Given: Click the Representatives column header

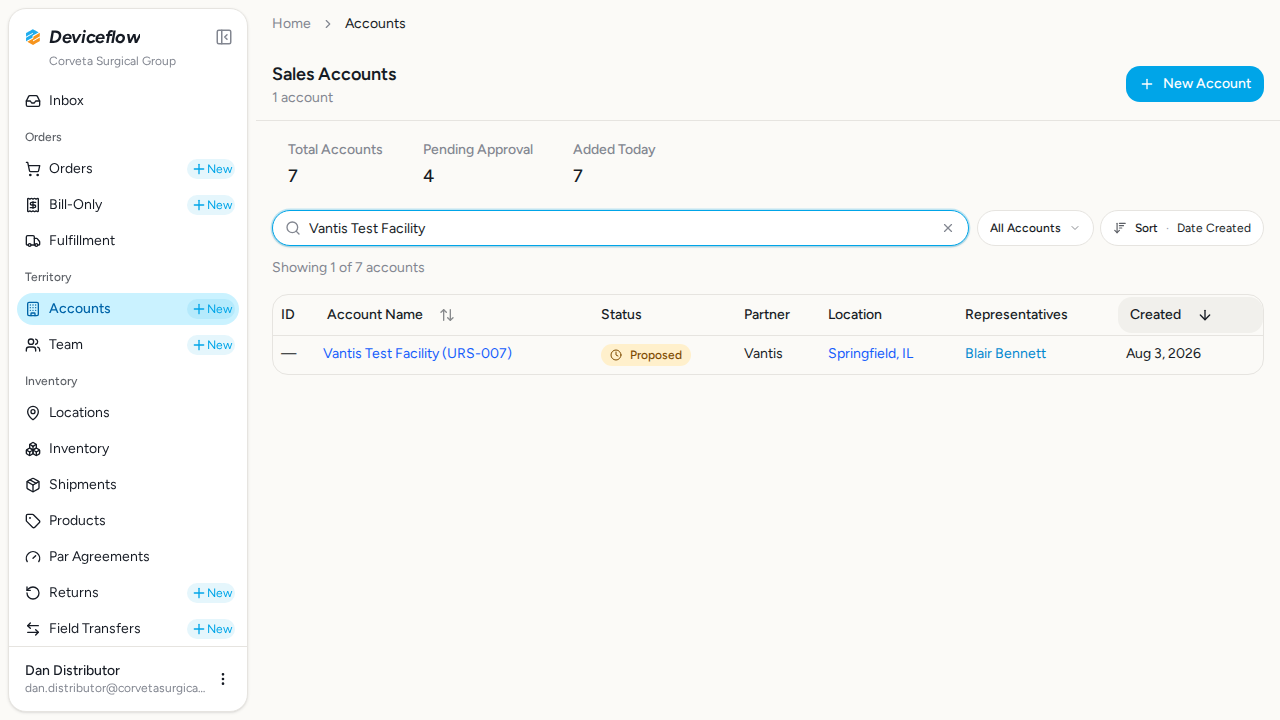Looking at the screenshot, I should (1016, 315).
